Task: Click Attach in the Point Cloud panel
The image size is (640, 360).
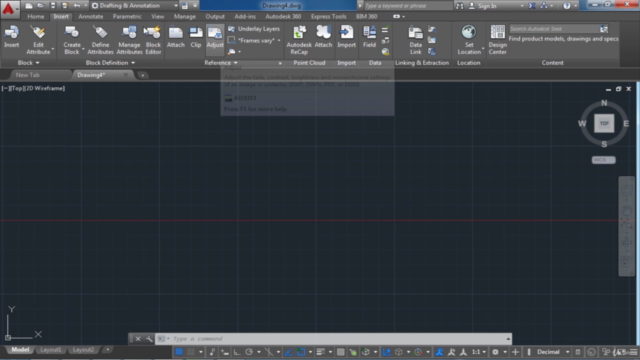Action: tap(323, 37)
